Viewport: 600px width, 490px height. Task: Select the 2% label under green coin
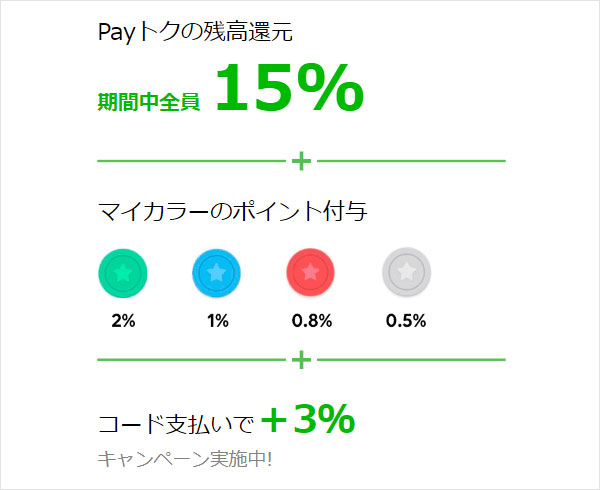[123, 321]
